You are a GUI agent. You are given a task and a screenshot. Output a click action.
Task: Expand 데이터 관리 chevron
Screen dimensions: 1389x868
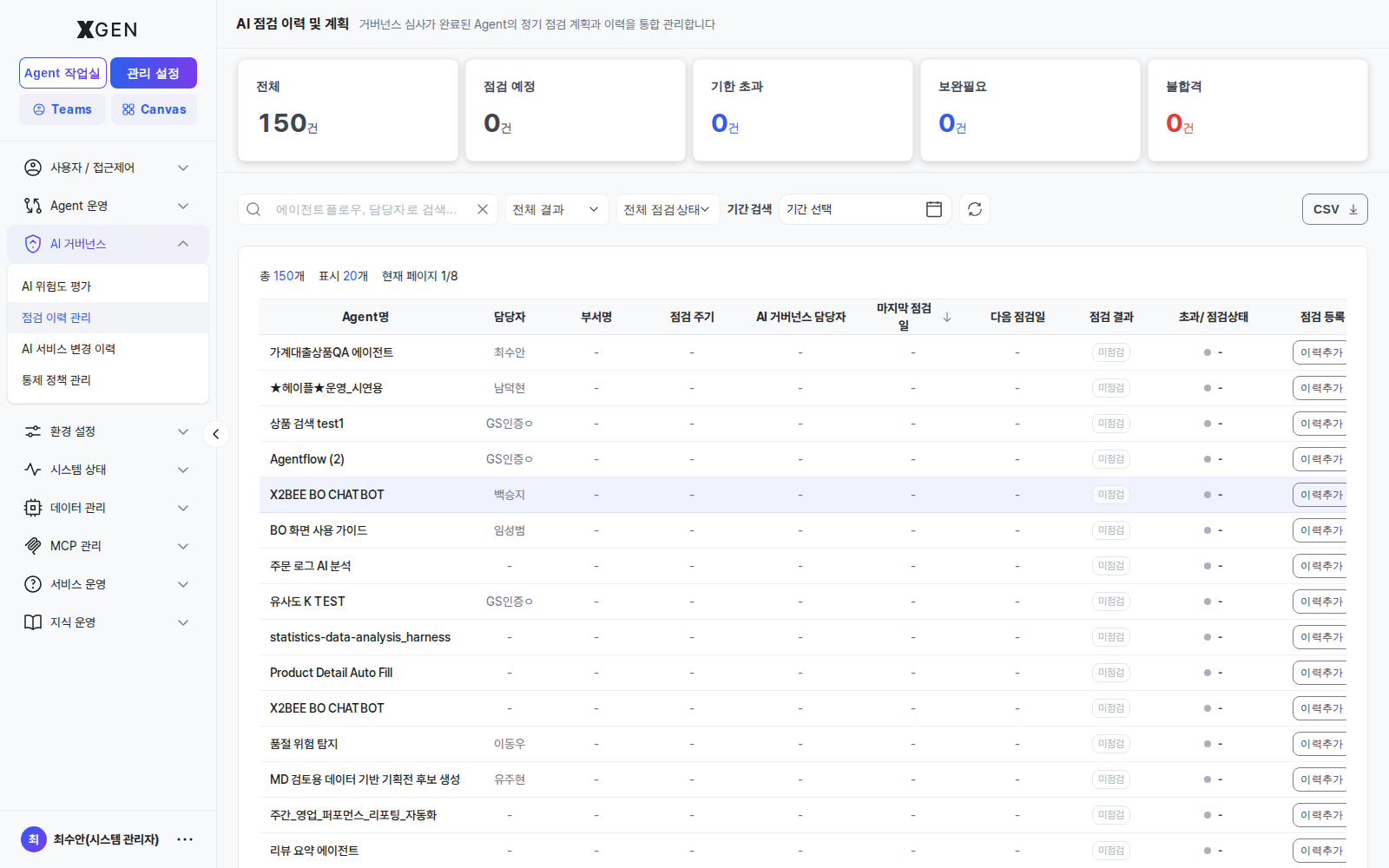click(x=183, y=508)
